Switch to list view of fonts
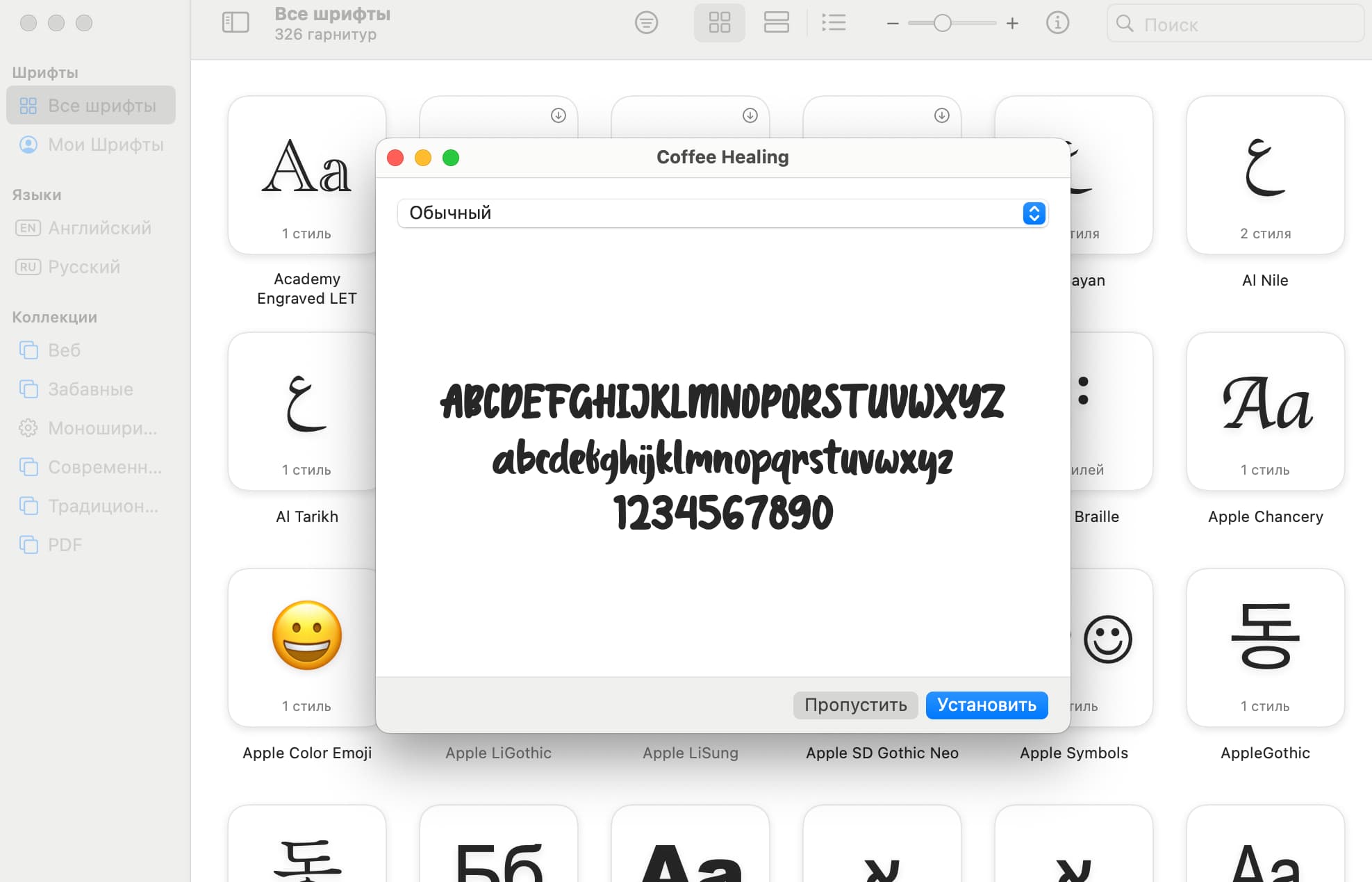The image size is (1372, 882). (x=833, y=23)
